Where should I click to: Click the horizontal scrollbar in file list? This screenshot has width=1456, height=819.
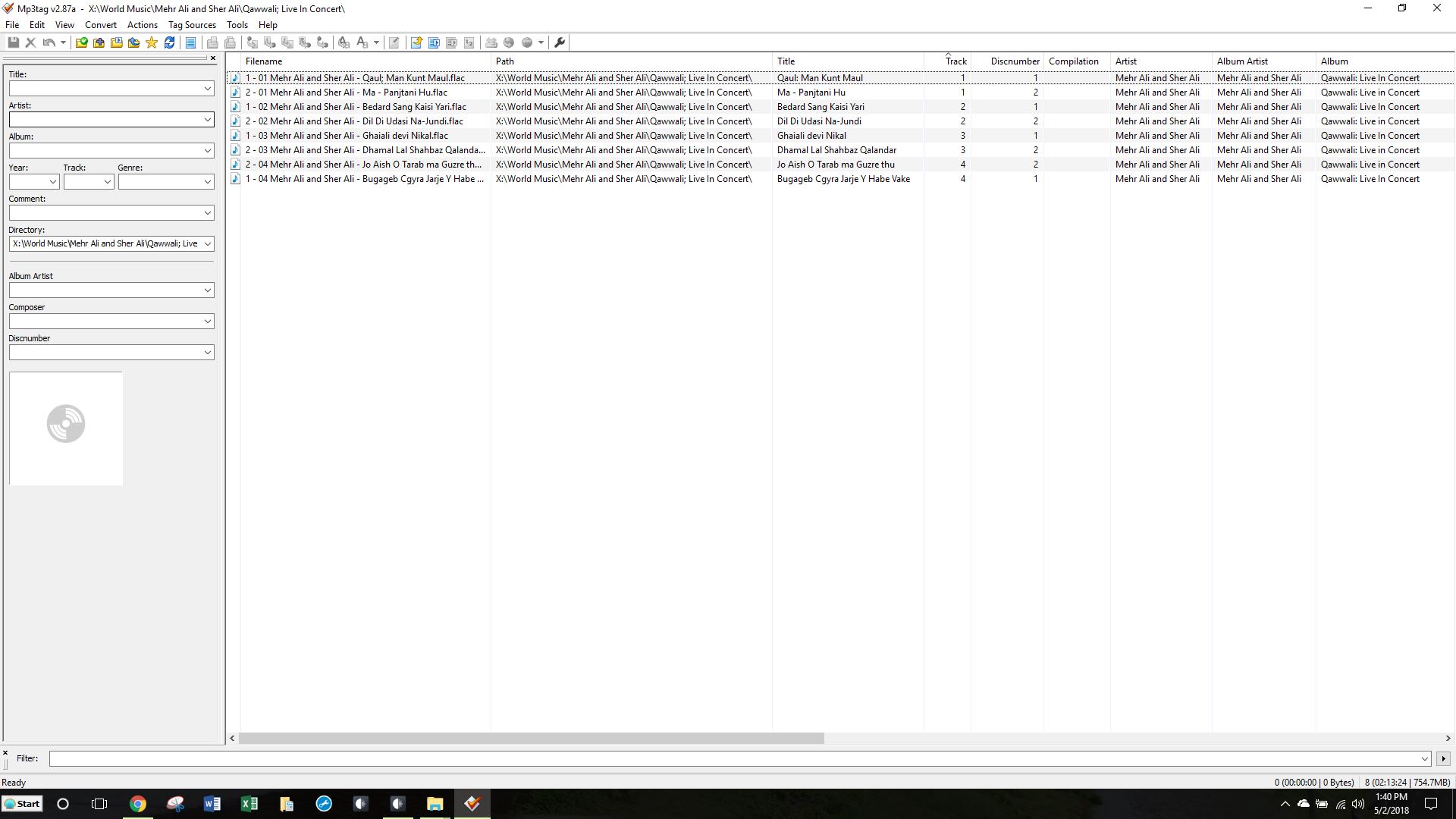[531, 738]
